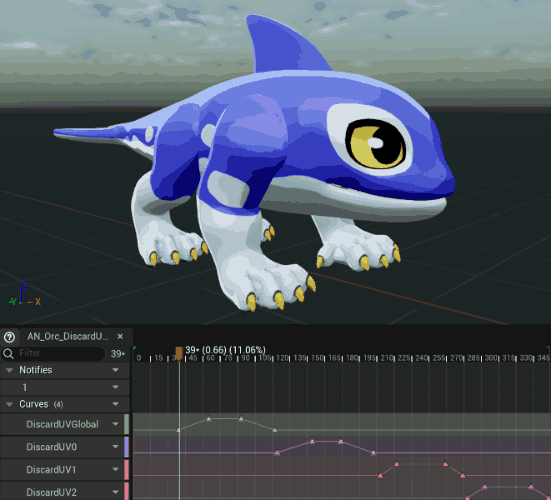Select the DiscardUVGlobal curve row label
The width and height of the screenshot is (551, 500).
62,424
